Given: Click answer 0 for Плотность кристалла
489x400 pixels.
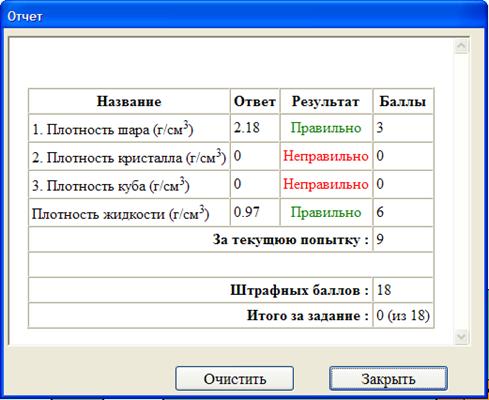Looking at the screenshot, I should click(x=237, y=156).
